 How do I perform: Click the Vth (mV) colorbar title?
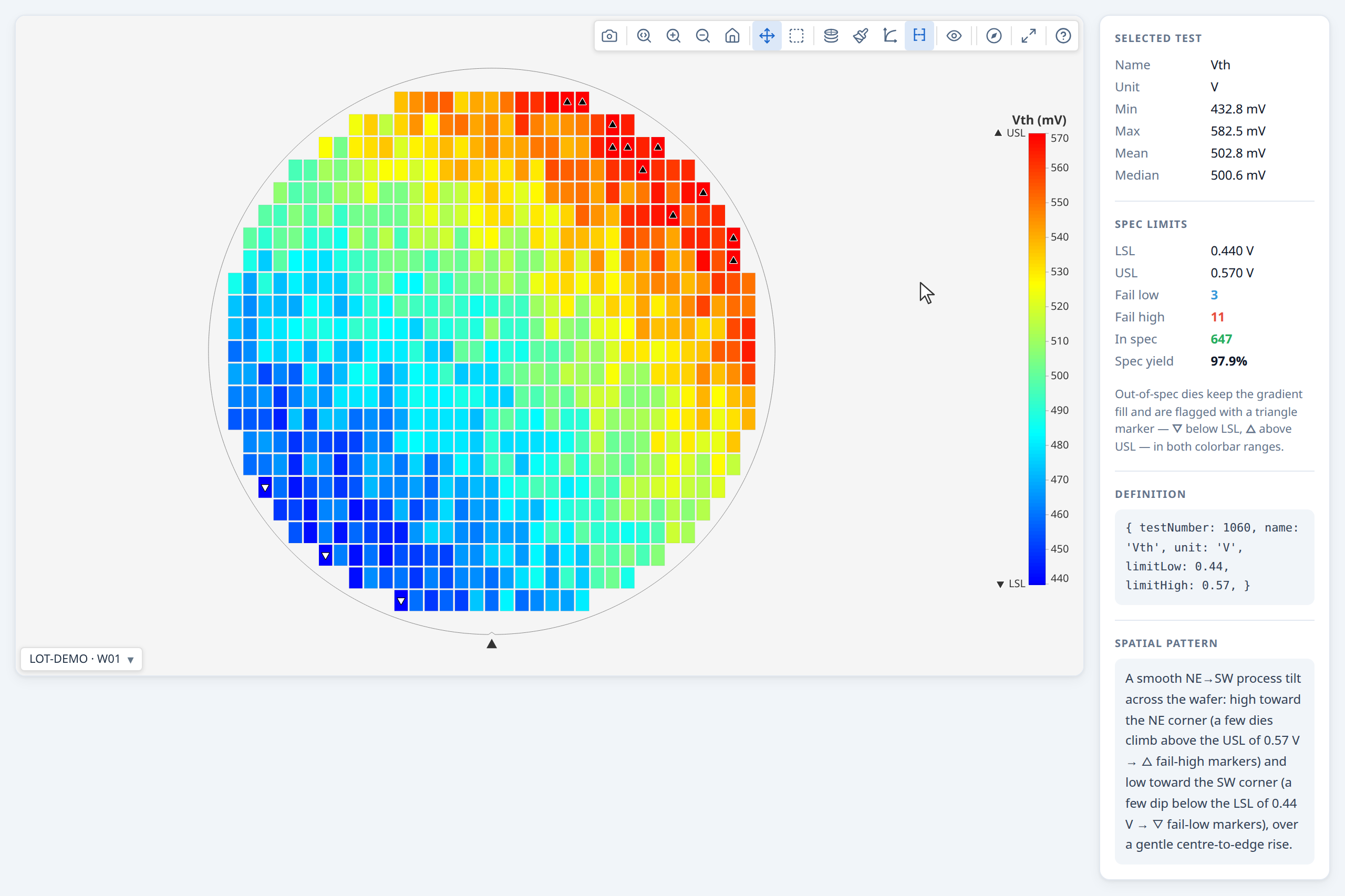1039,120
